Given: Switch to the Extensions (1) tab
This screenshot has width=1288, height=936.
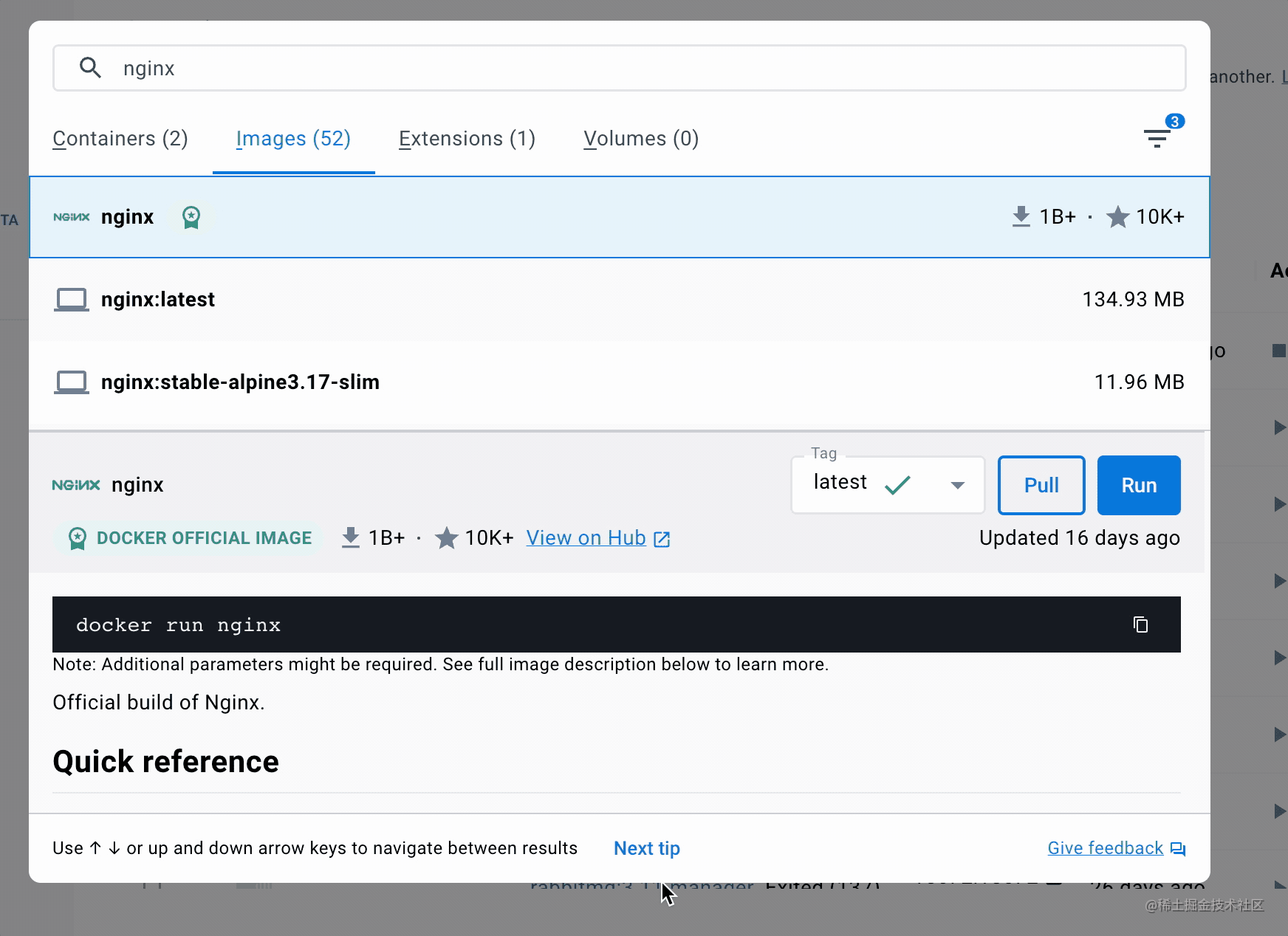Looking at the screenshot, I should click(467, 139).
